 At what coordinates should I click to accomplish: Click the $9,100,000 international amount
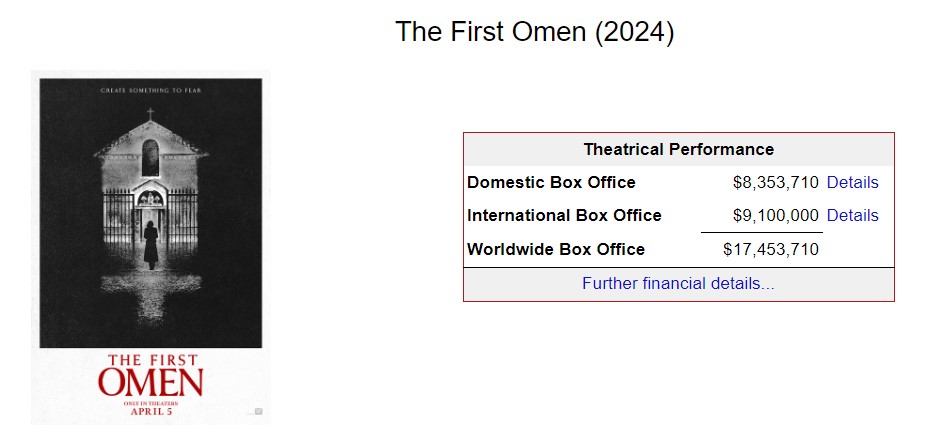(776, 215)
